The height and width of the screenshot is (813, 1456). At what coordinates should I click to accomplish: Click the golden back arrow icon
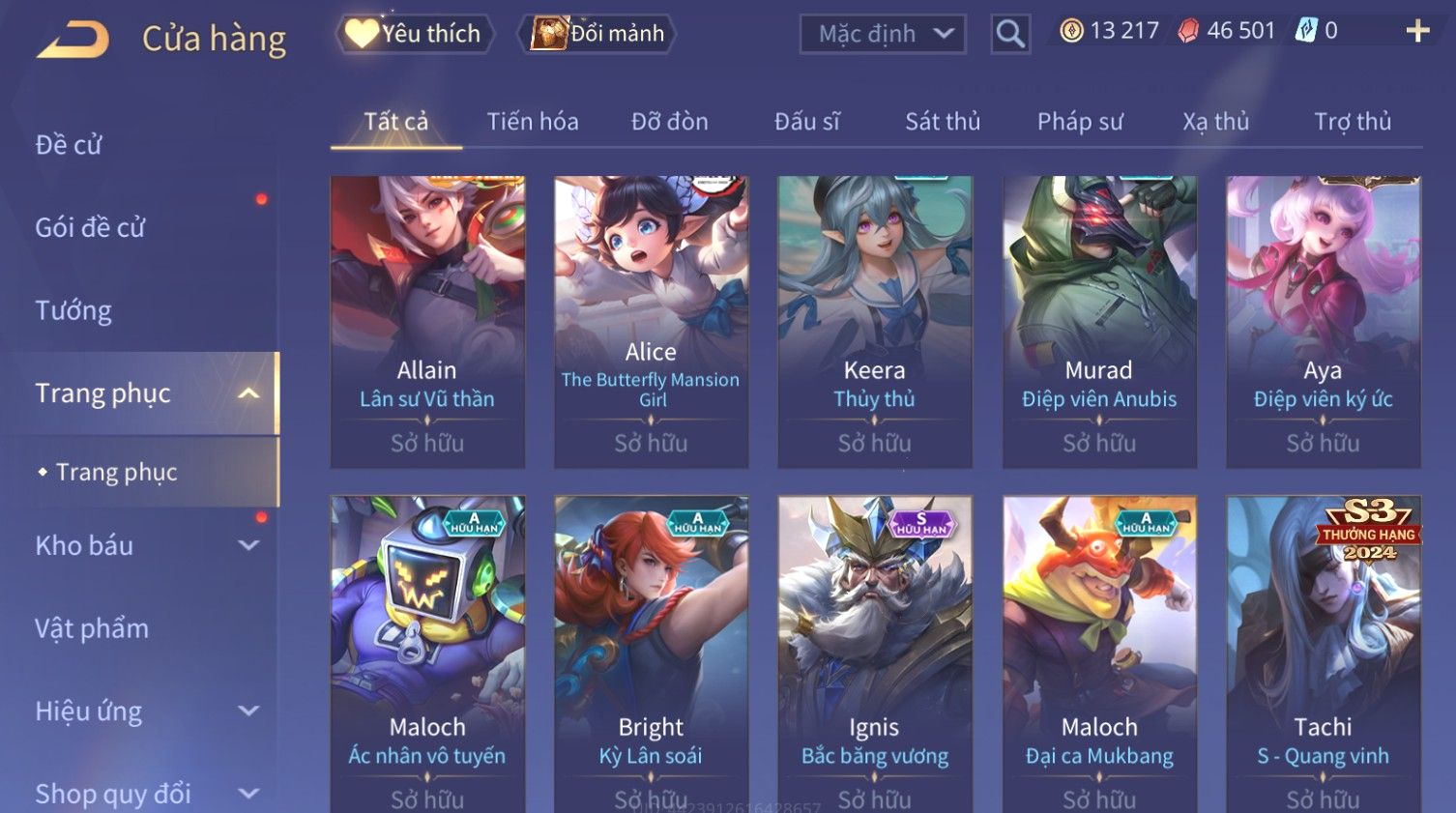[x=73, y=40]
